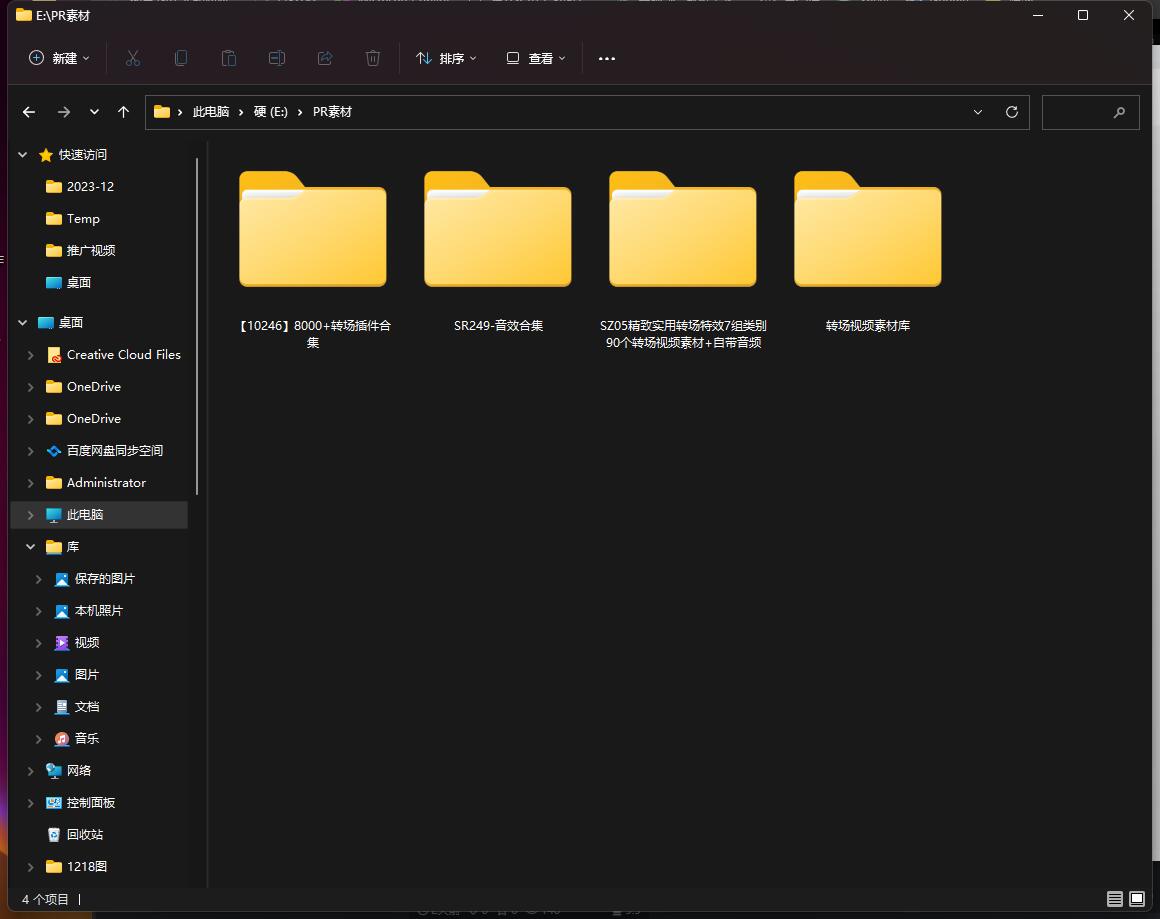Click the Cut scissors icon
Image resolution: width=1160 pixels, height=919 pixels.
point(133,58)
